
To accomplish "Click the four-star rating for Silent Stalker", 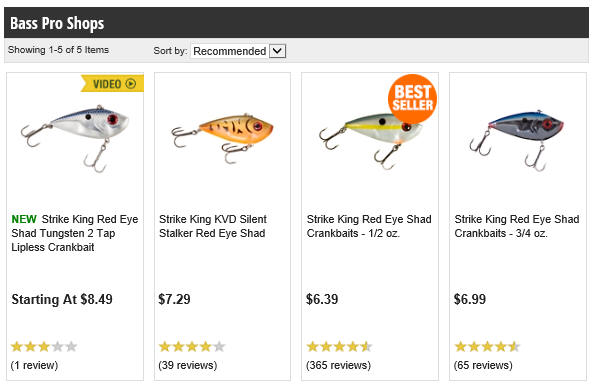I will [192, 347].
